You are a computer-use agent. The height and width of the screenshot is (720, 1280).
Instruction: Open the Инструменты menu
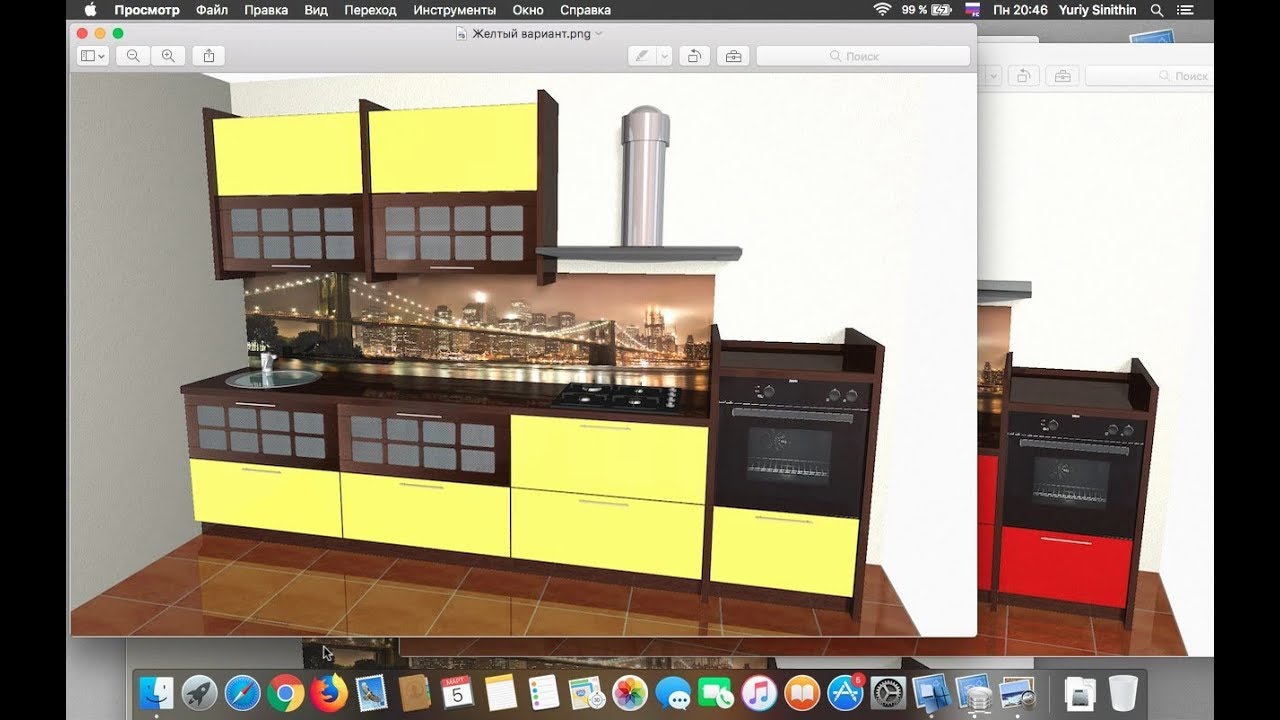click(454, 10)
